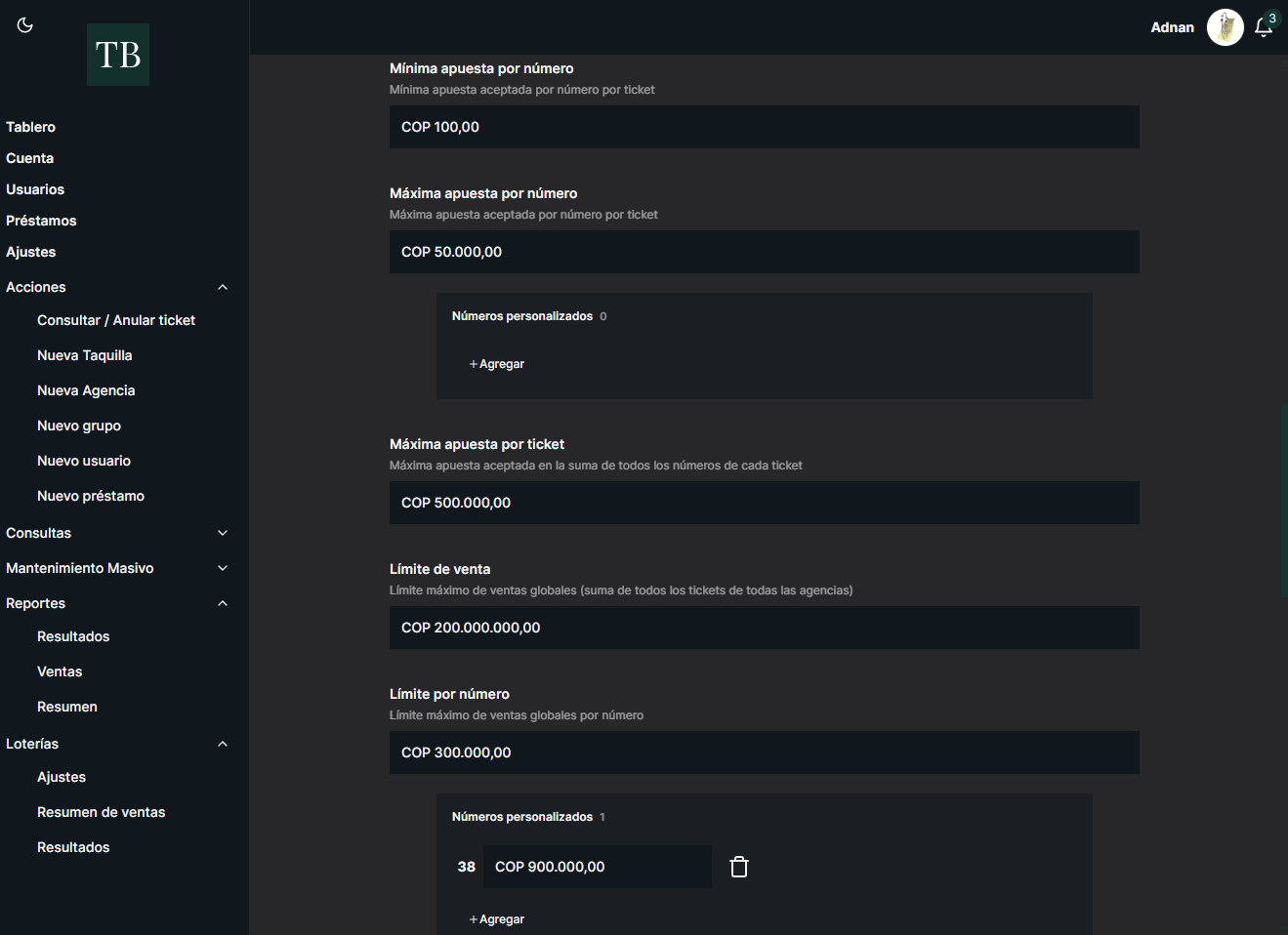Screen dimensions: 1288x935
Task: Open Resumen de ventas under Loterías
Action: click(x=102, y=812)
